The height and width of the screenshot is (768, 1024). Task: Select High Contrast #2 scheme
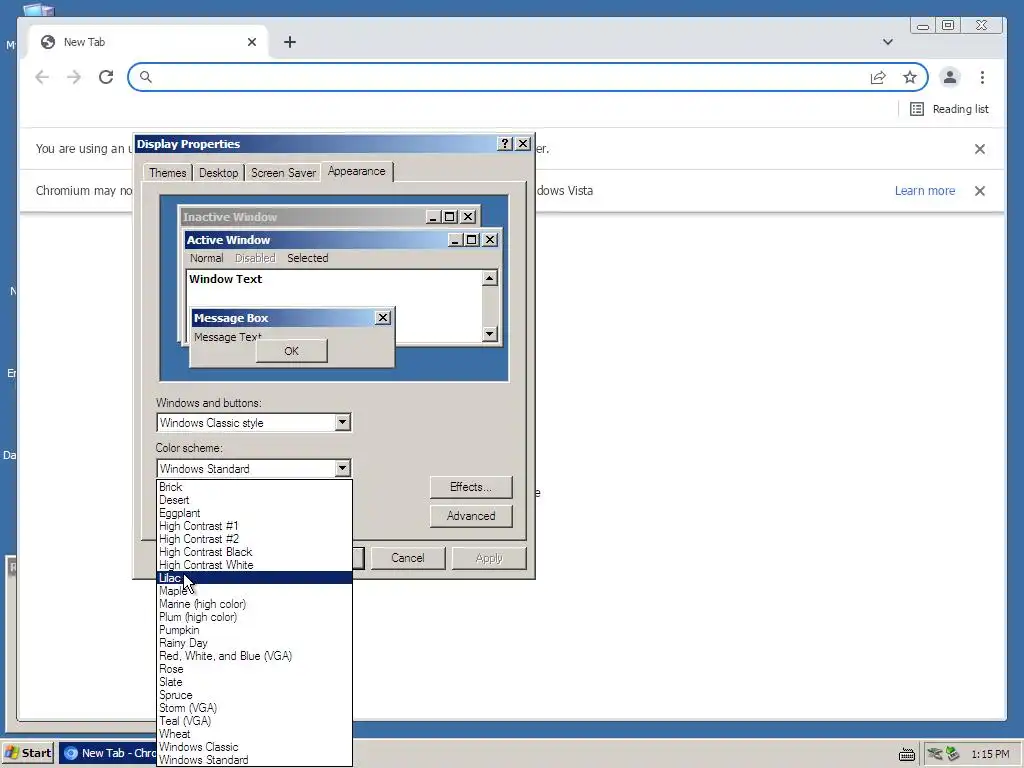pyautogui.click(x=255, y=539)
